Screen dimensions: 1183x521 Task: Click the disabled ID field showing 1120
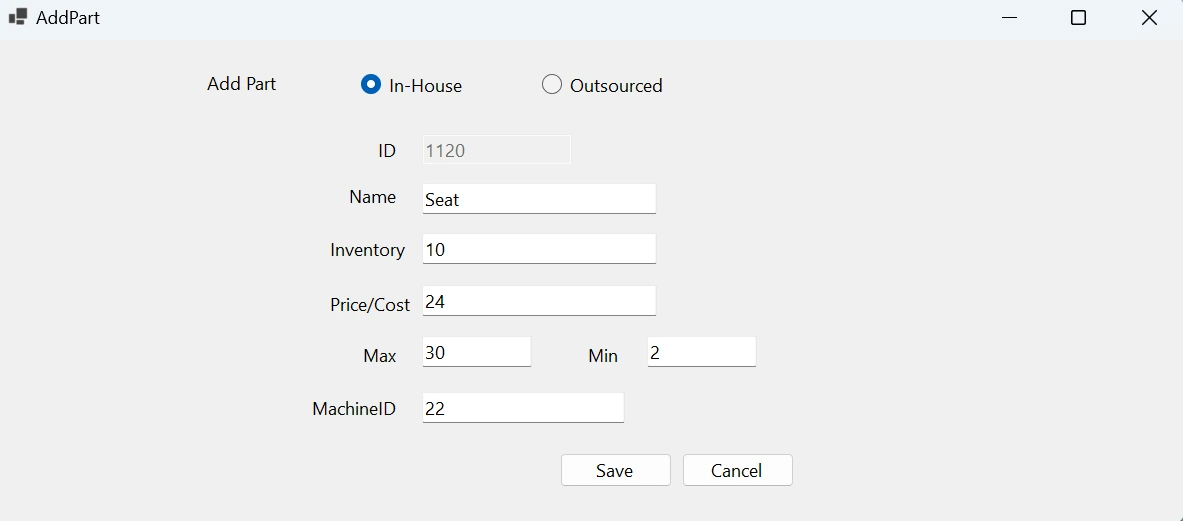click(x=496, y=150)
